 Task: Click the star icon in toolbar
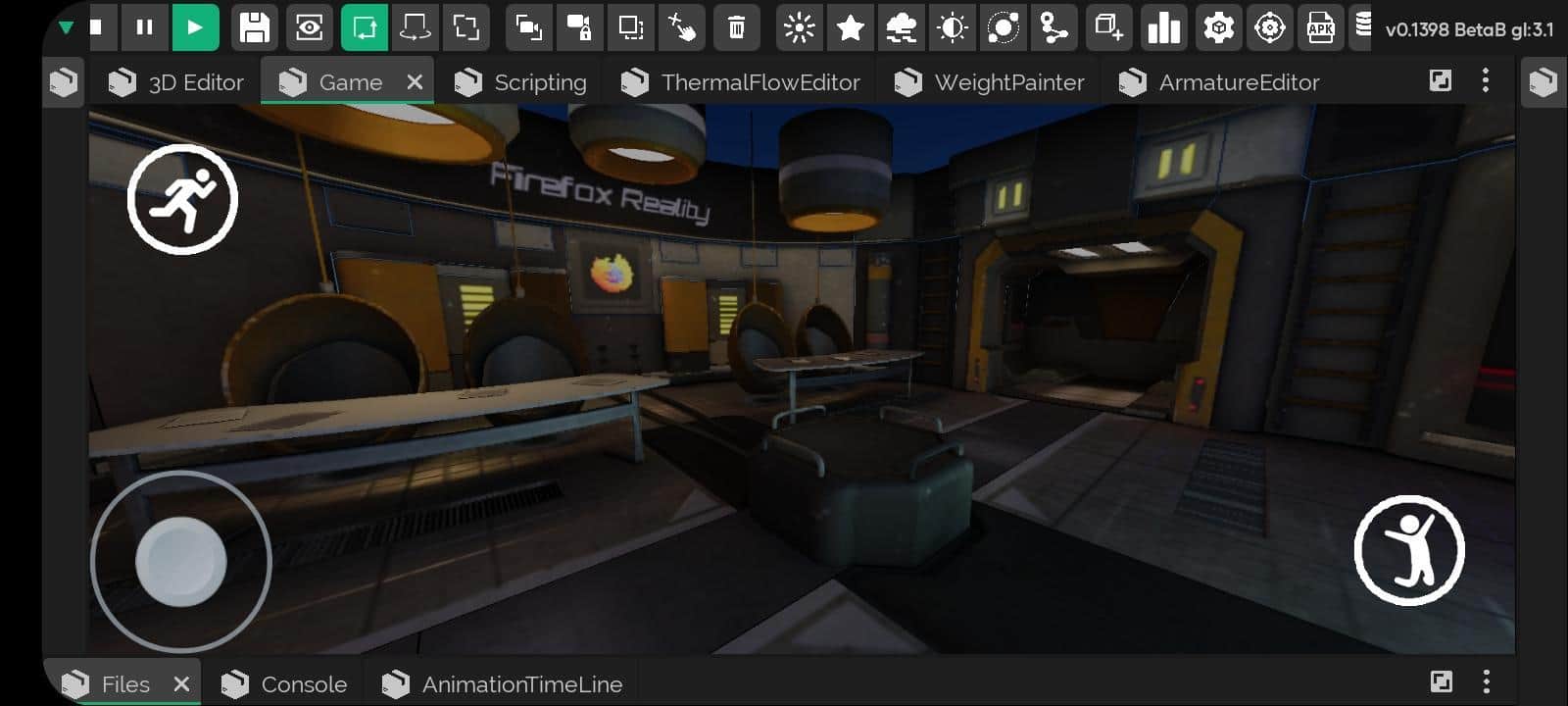point(850,27)
